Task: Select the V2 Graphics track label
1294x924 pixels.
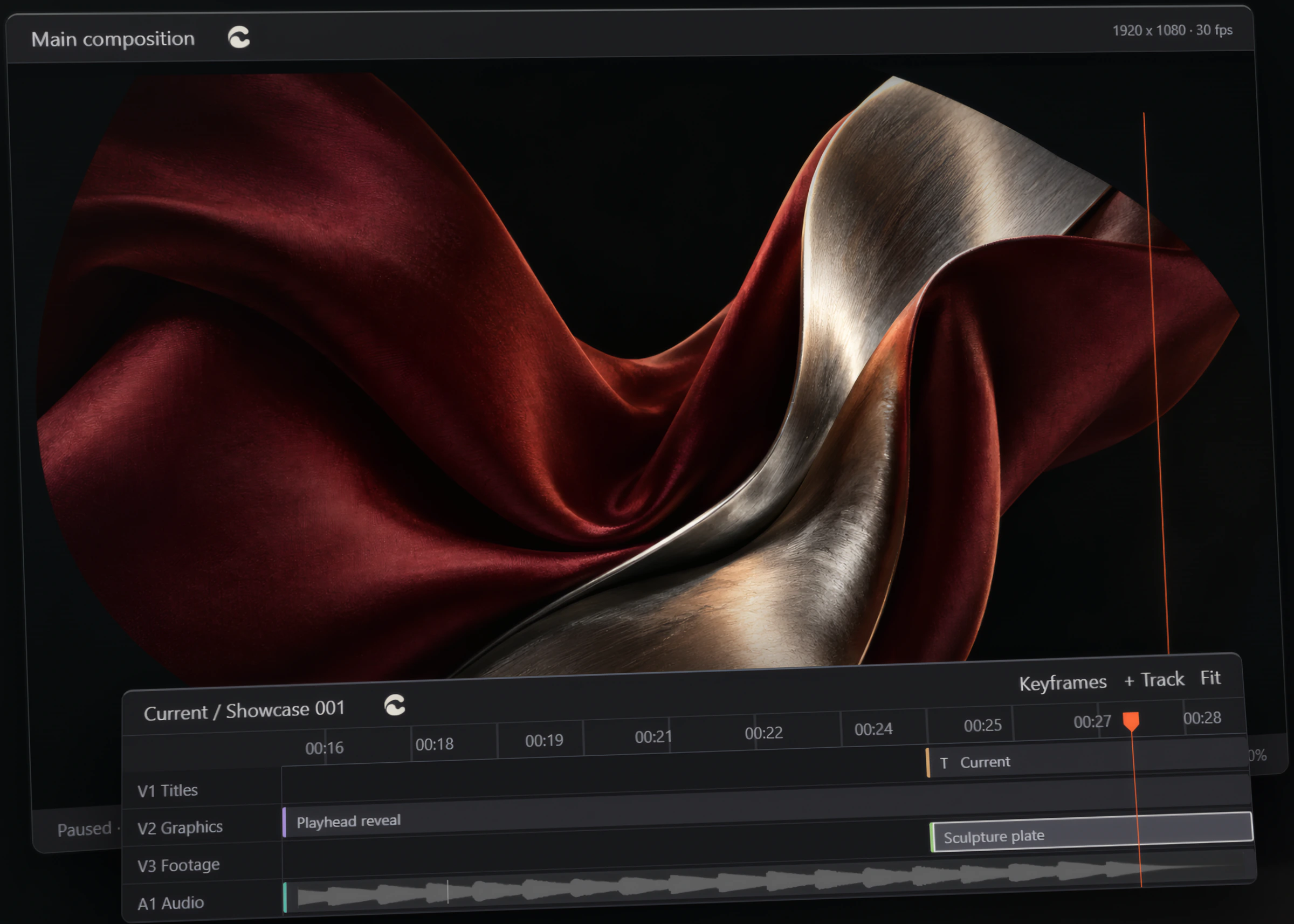Action: (x=180, y=828)
